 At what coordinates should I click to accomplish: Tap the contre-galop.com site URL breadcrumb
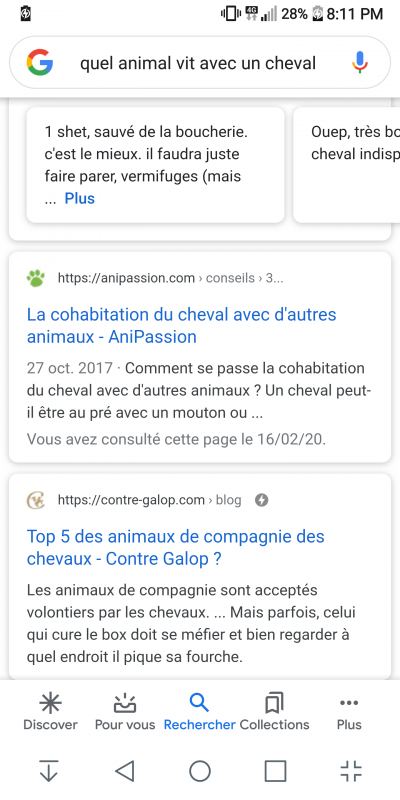click(x=149, y=500)
